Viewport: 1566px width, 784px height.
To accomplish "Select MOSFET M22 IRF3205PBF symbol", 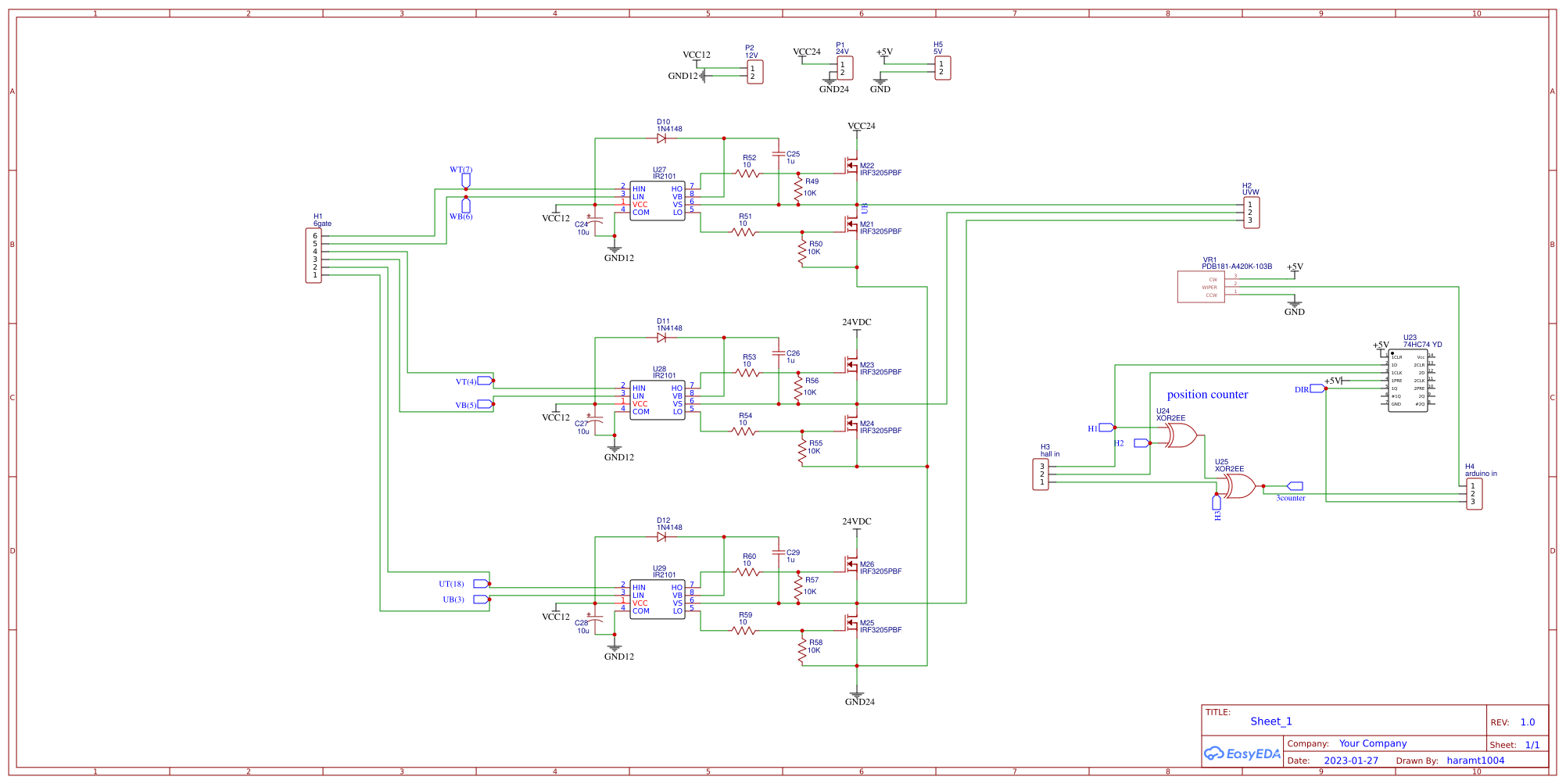I will pyautogui.click(x=852, y=166).
